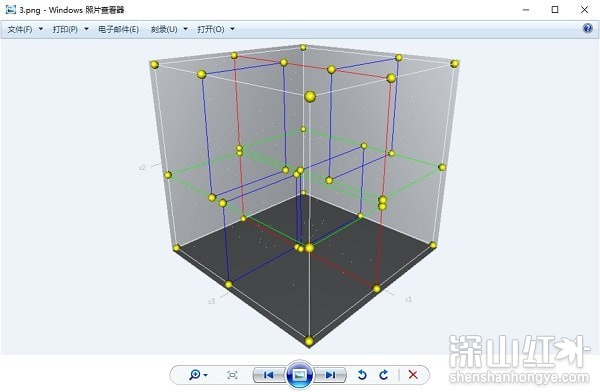Expand the dropdown arrow next to 文件(F)

pyautogui.click(x=41, y=29)
